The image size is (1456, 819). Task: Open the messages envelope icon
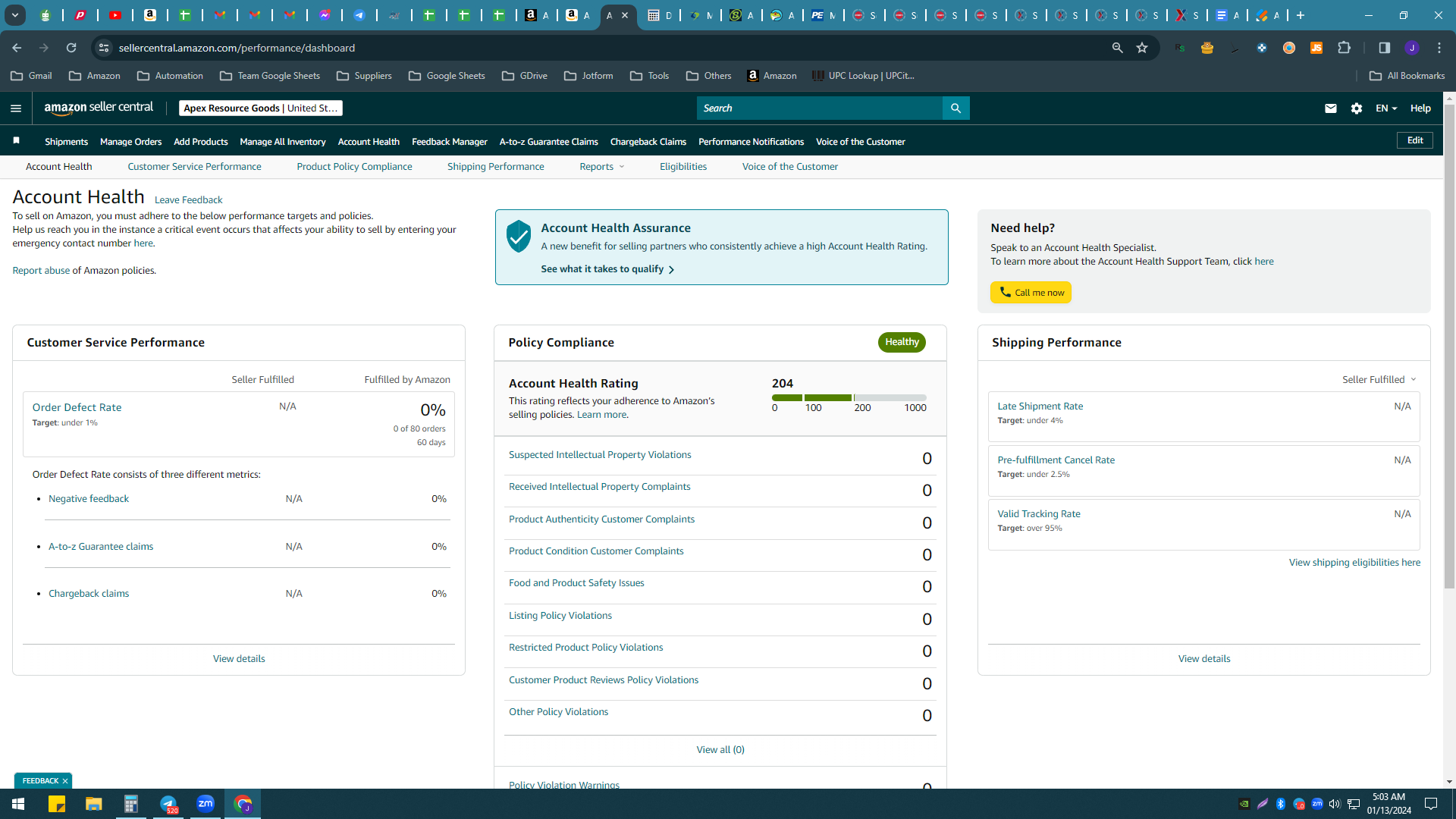(1330, 108)
